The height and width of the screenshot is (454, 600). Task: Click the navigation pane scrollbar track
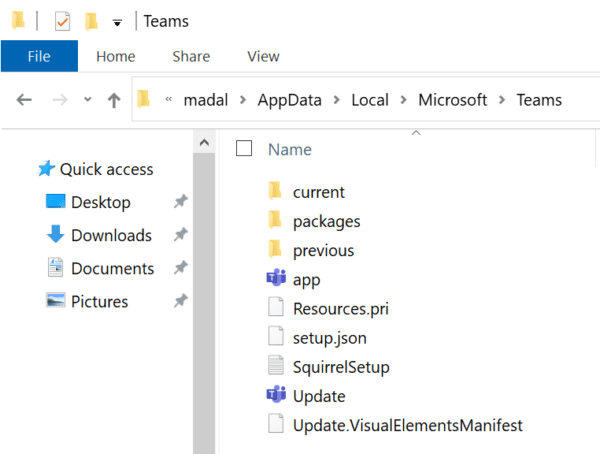pos(204,302)
